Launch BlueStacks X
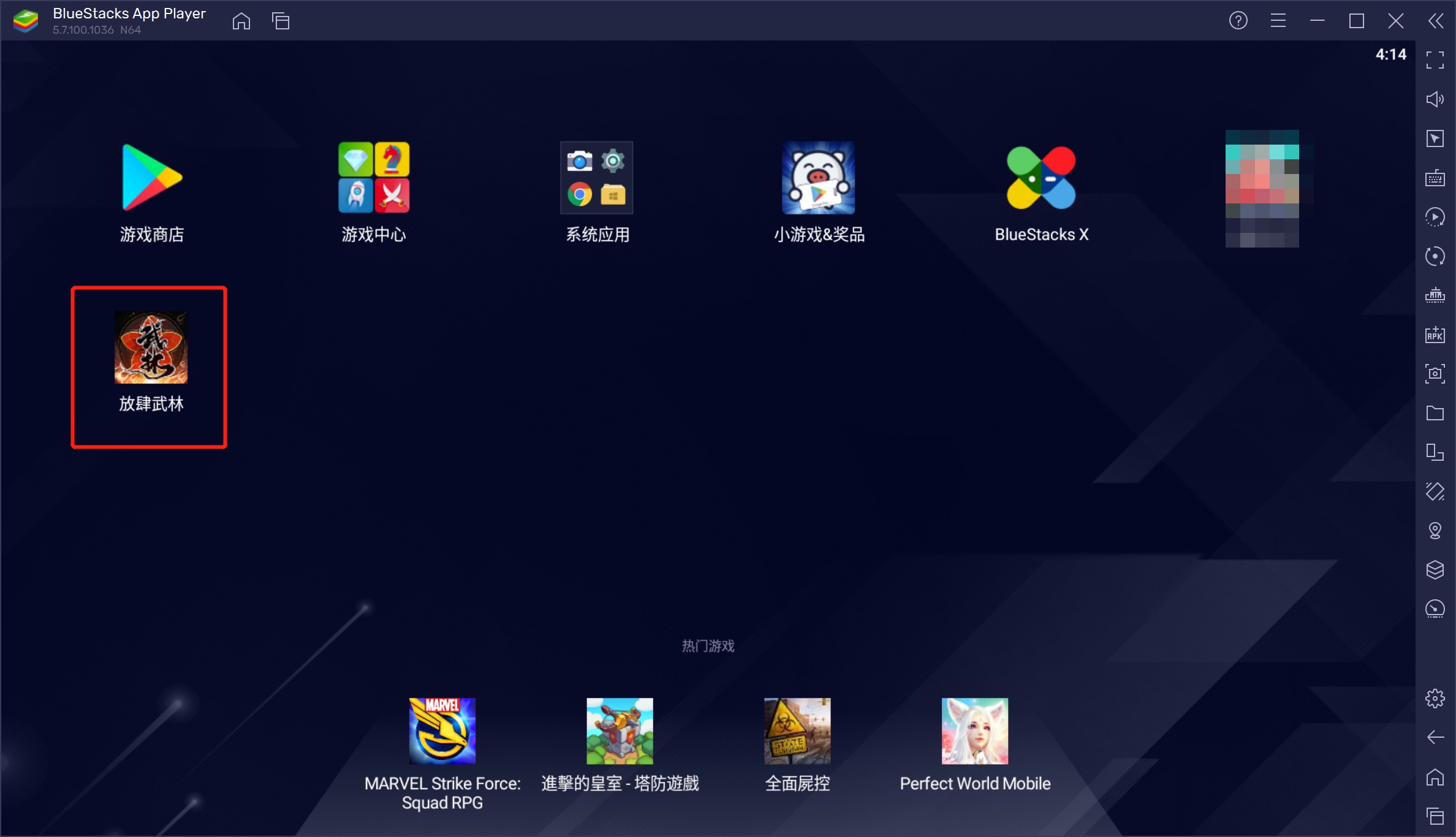 click(1041, 192)
